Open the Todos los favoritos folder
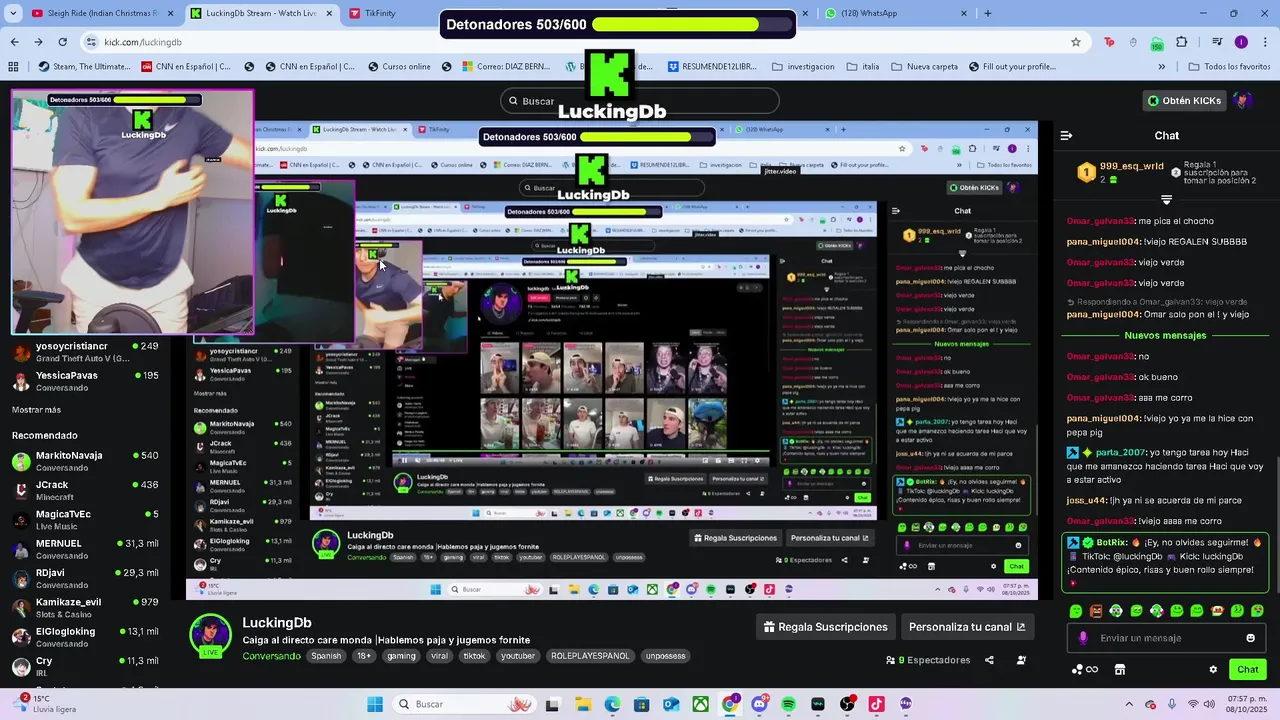This screenshot has height=720, width=1280. pos(1229,67)
